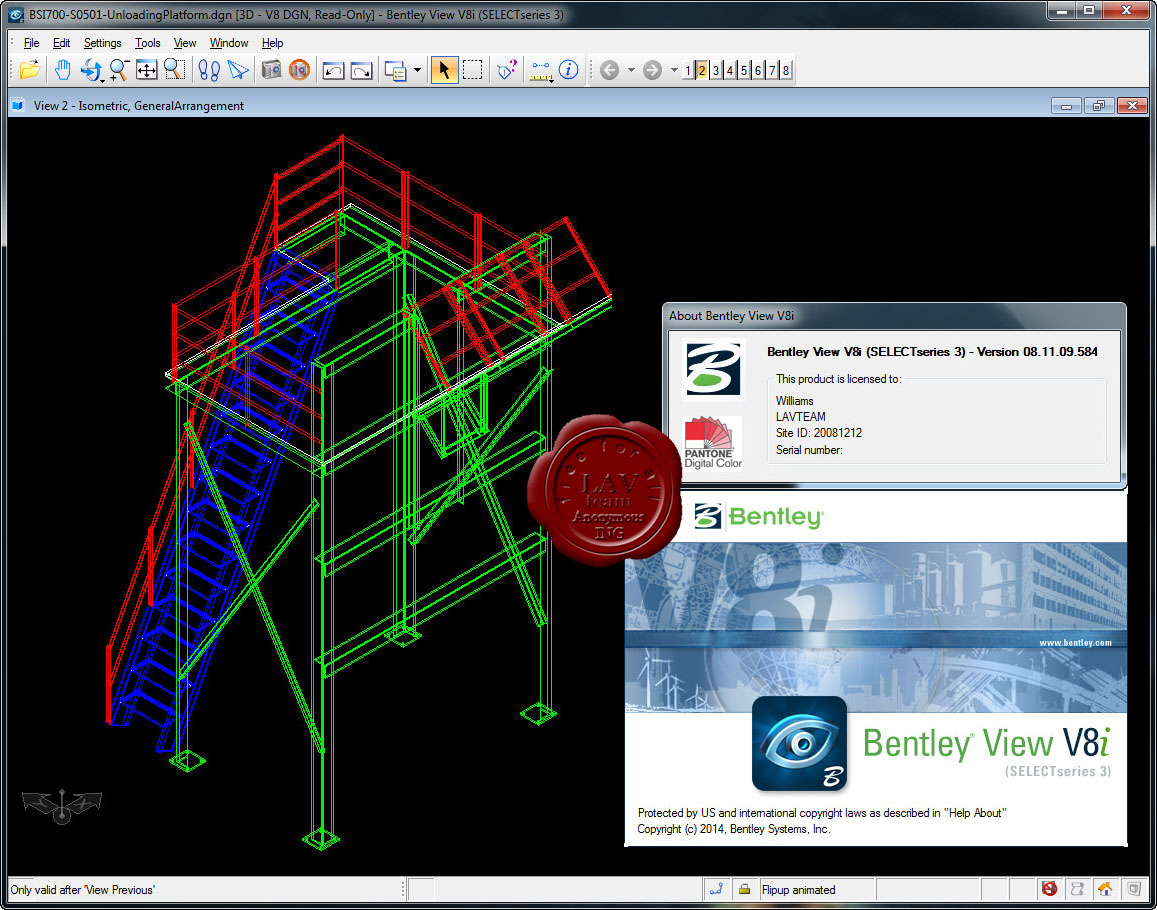Select the Pan View hand tool
The width and height of the screenshot is (1157, 910).
[x=63, y=70]
